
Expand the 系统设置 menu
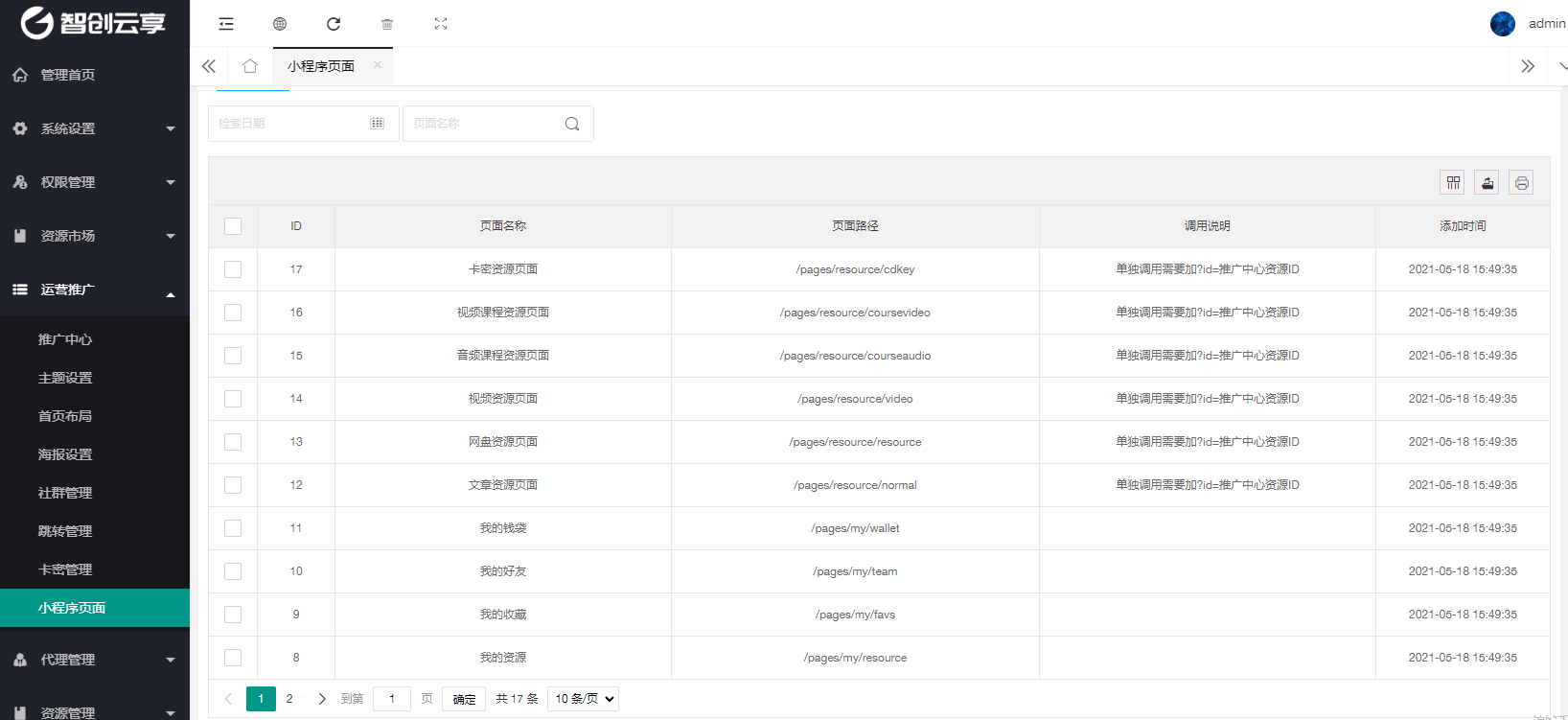95,128
